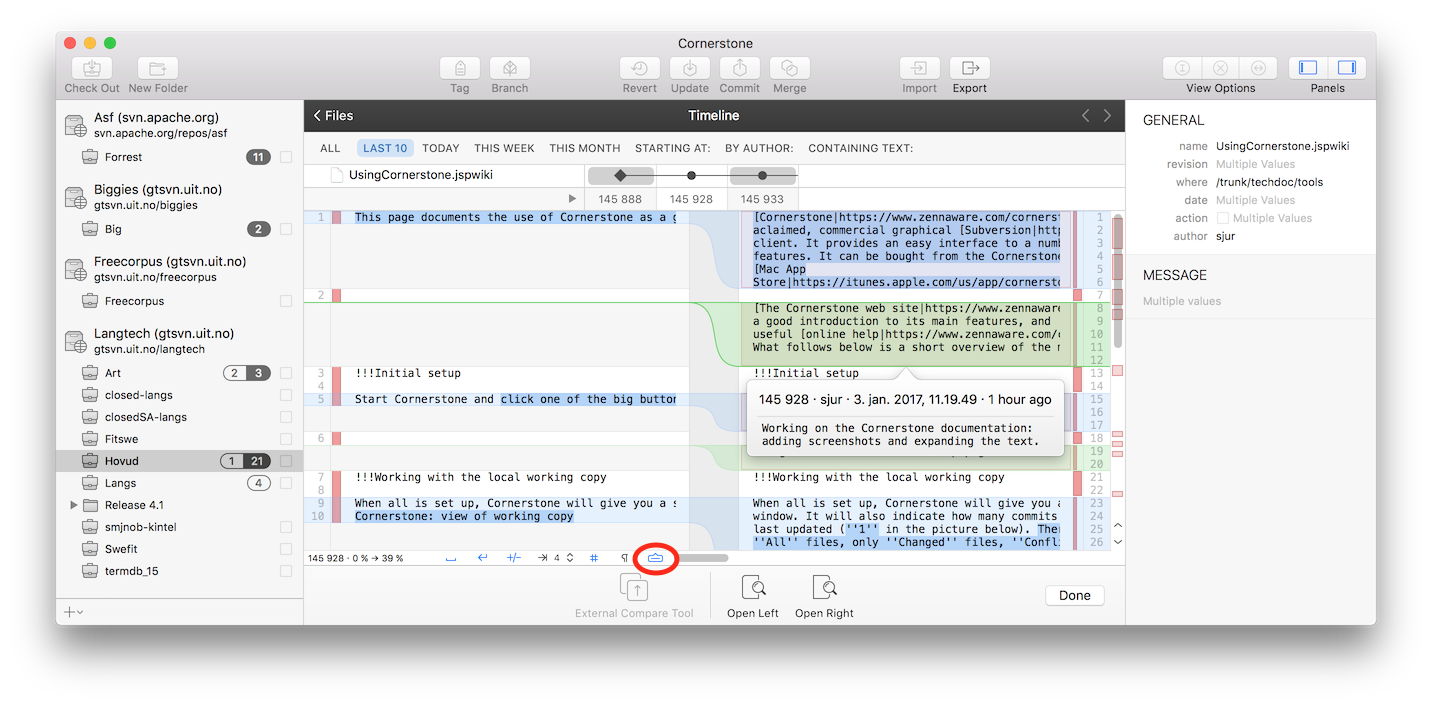The image size is (1432, 705).
Task: Select the UsingCornerstone.jspwiki file row
Action: [444, 175]
